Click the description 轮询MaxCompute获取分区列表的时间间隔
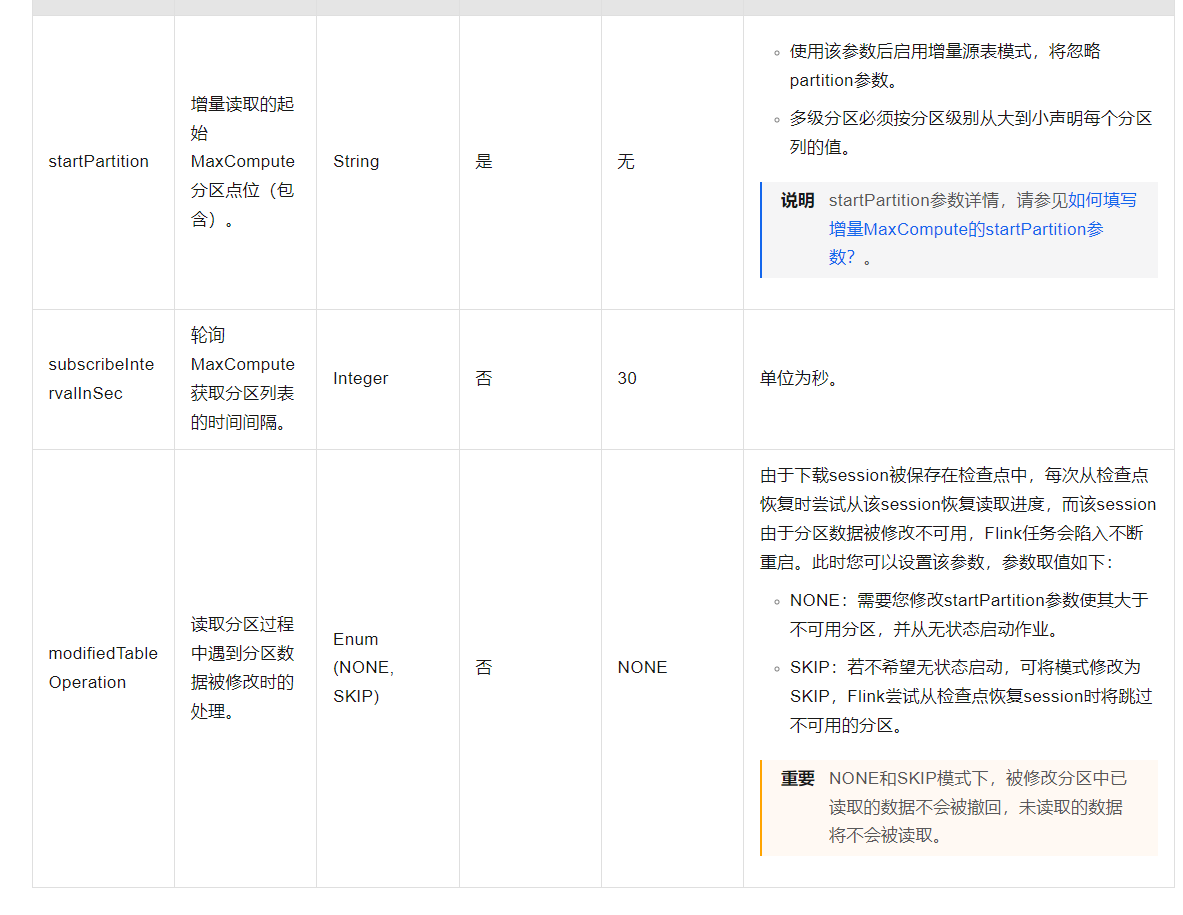 pyautogui.click(x=243, y=379)
